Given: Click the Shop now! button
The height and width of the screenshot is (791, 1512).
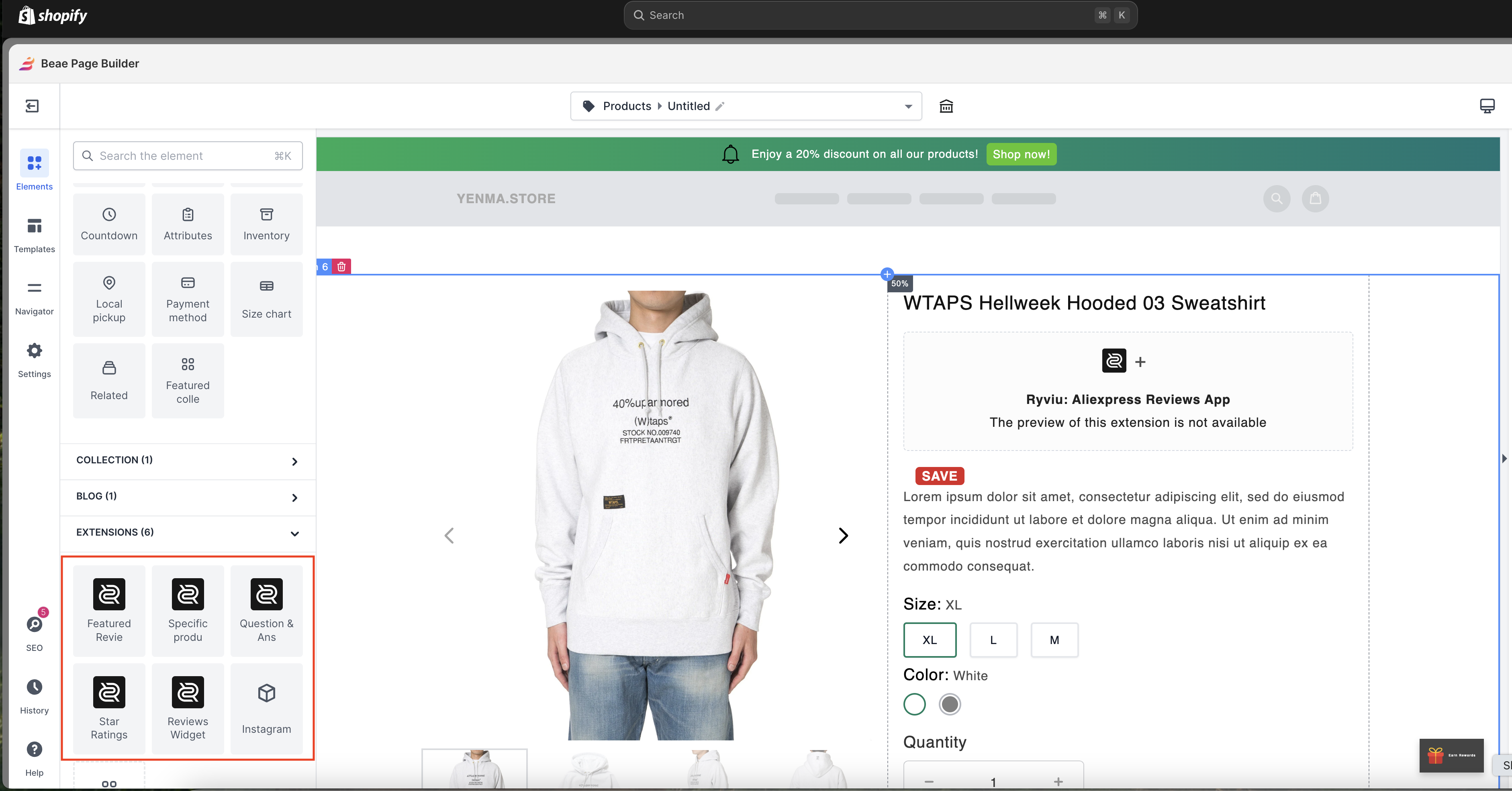Looking at the screenshot, I should 1021,154.
